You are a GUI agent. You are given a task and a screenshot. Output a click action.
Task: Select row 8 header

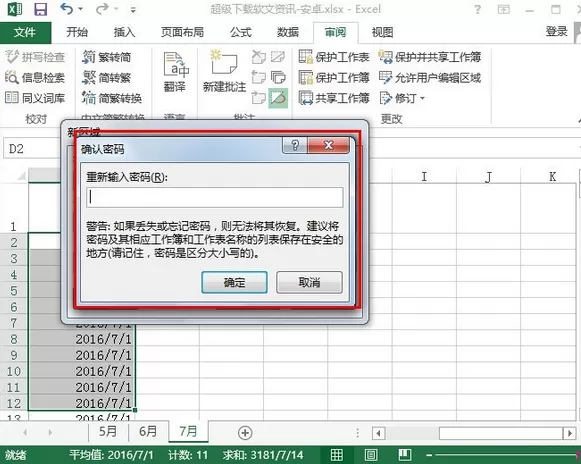(x=14, y=339)
